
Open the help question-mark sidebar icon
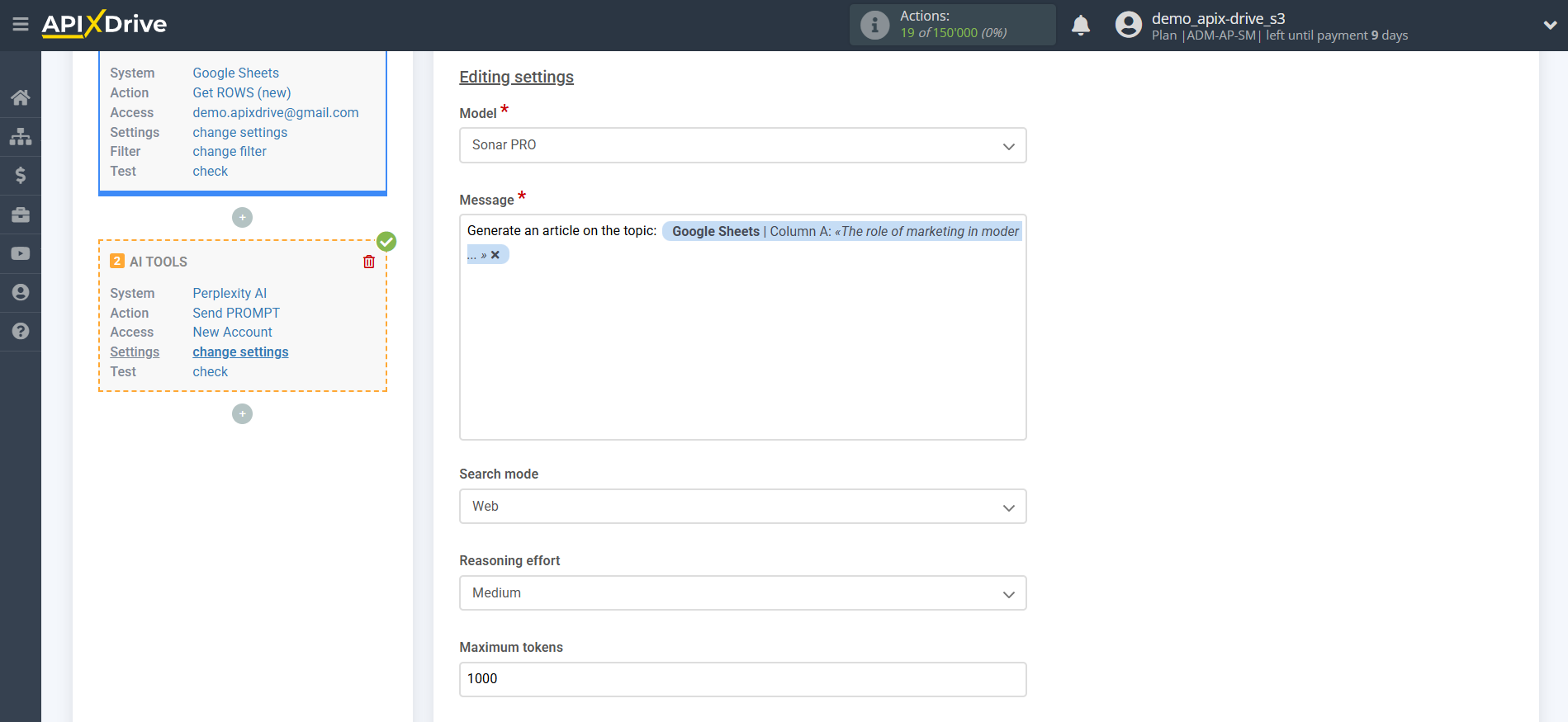point(21,331)
